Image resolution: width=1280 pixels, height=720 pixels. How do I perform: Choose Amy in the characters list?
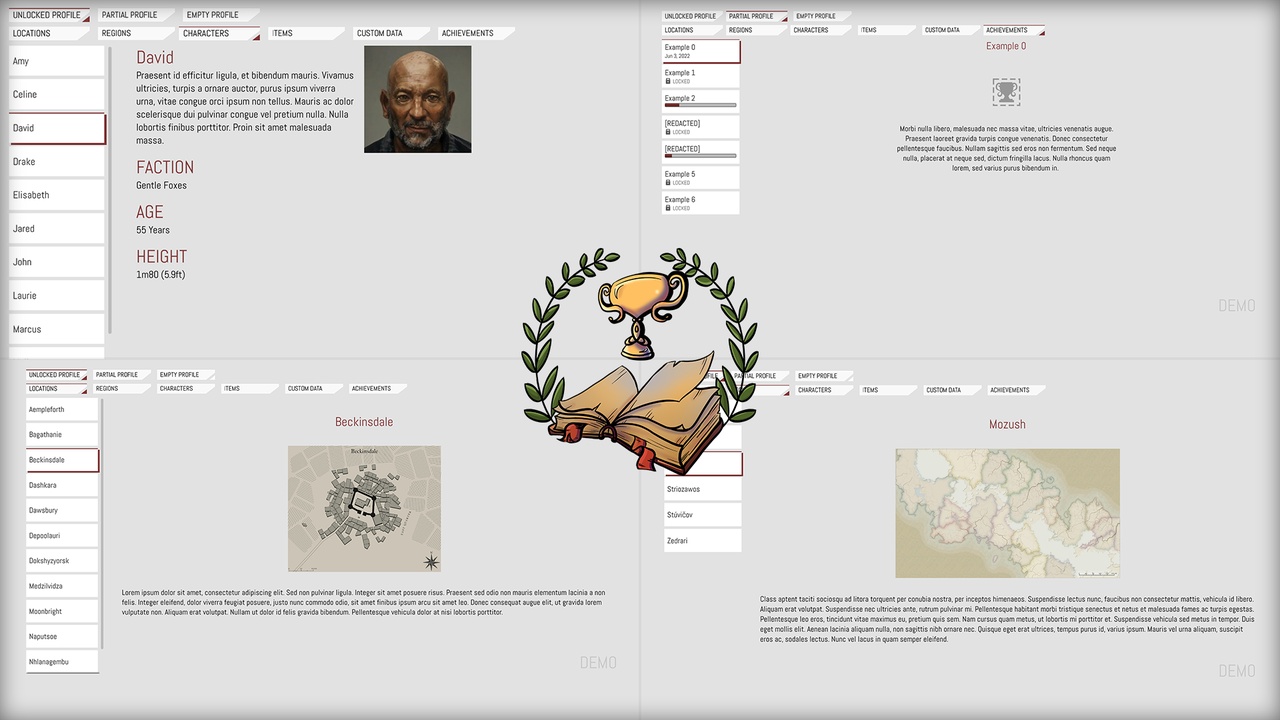57,61
